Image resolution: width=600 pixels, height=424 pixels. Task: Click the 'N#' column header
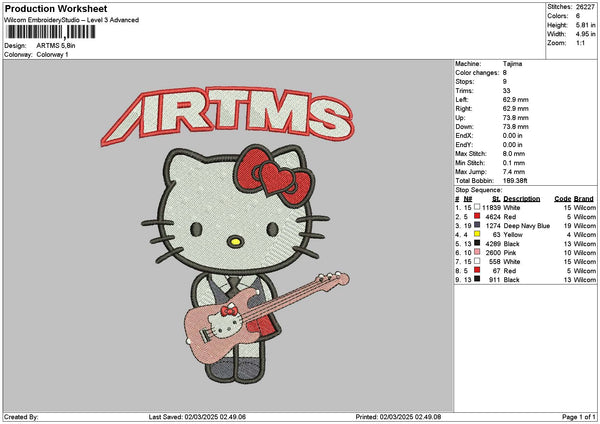468,199
